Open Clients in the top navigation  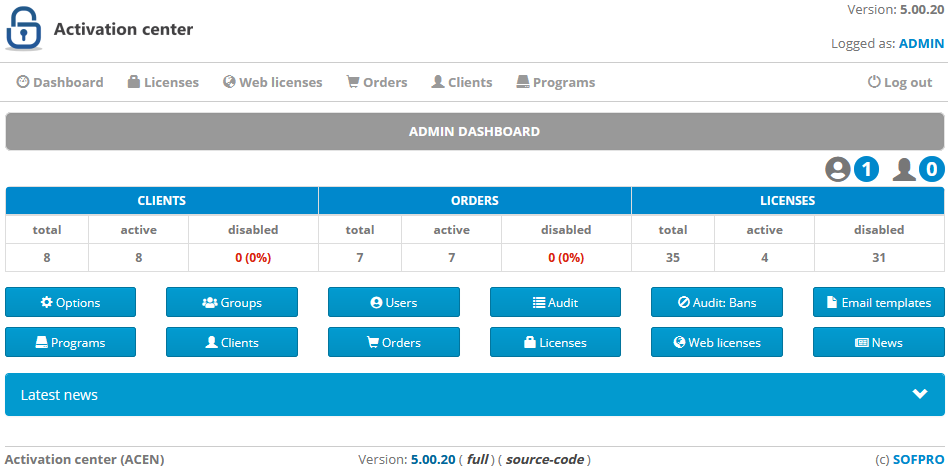(462, 82)
